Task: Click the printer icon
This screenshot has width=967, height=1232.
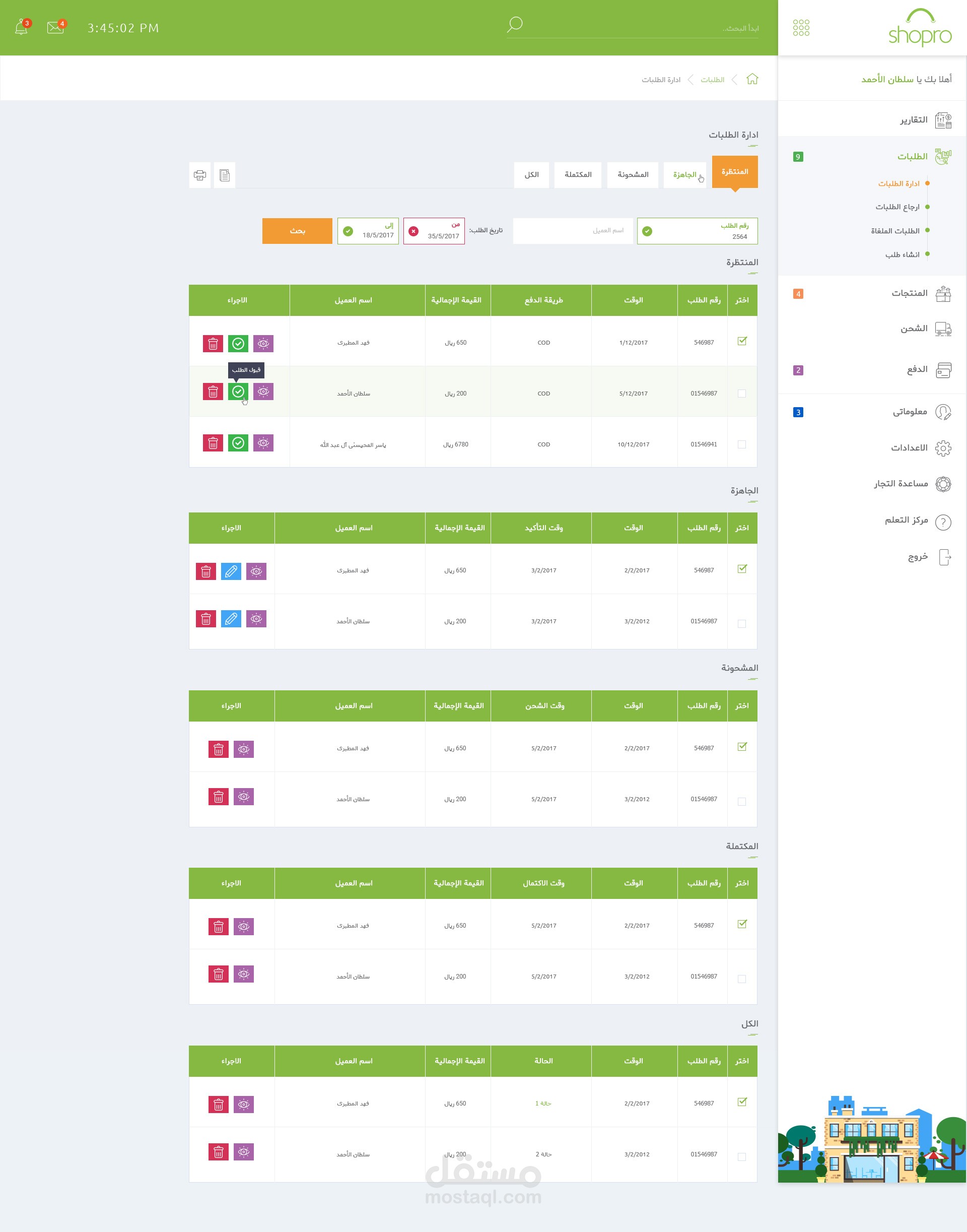Action: coord(200,175)
